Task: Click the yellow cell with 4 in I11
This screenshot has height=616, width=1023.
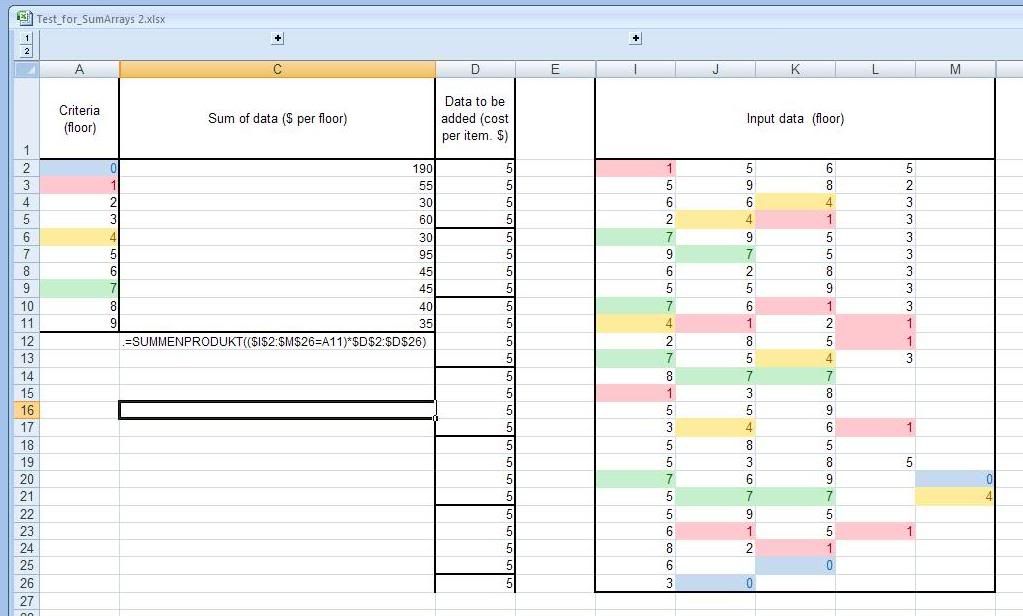Action: [x=635, y=324]
